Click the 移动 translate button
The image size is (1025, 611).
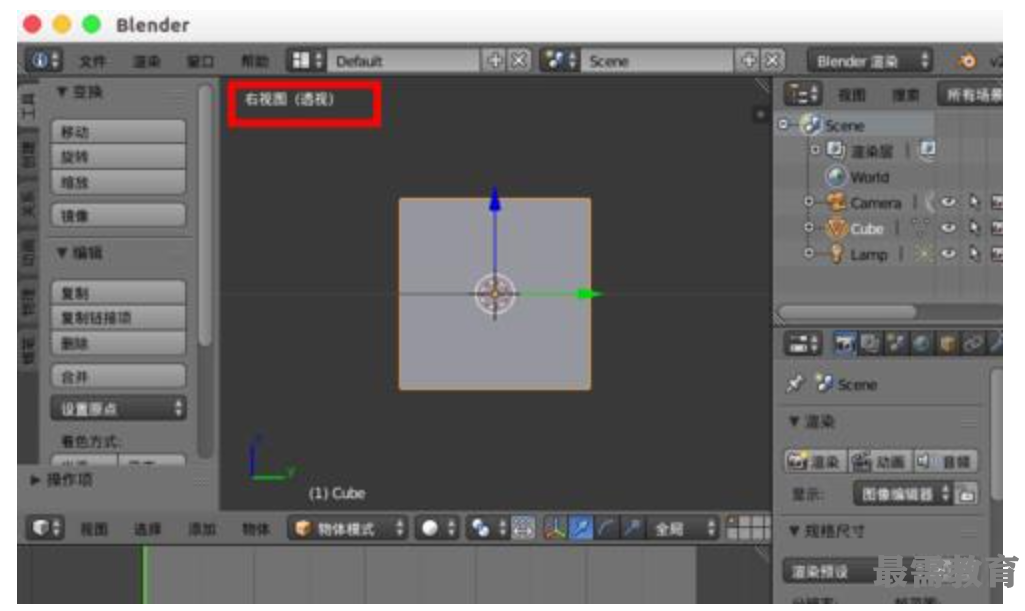point(118,131)
